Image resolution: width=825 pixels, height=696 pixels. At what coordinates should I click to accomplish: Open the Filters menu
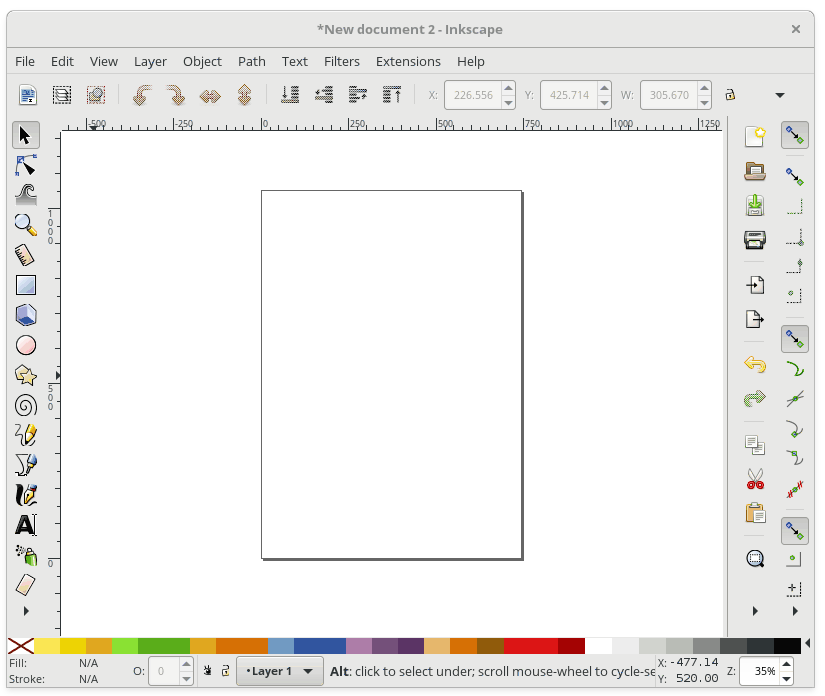click(x=342, y=61)
